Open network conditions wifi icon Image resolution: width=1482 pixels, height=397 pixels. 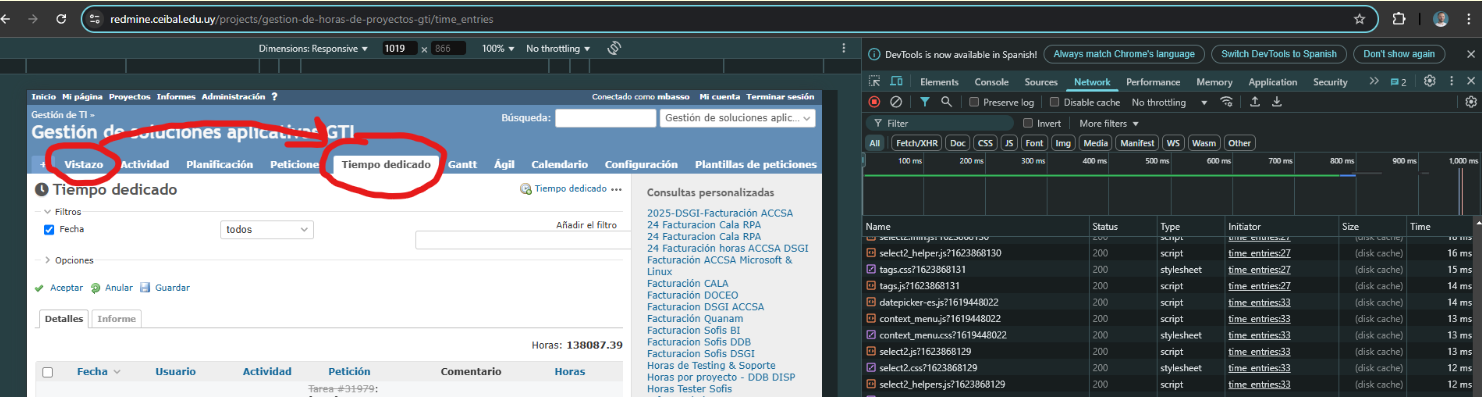tap(1227, 102)
